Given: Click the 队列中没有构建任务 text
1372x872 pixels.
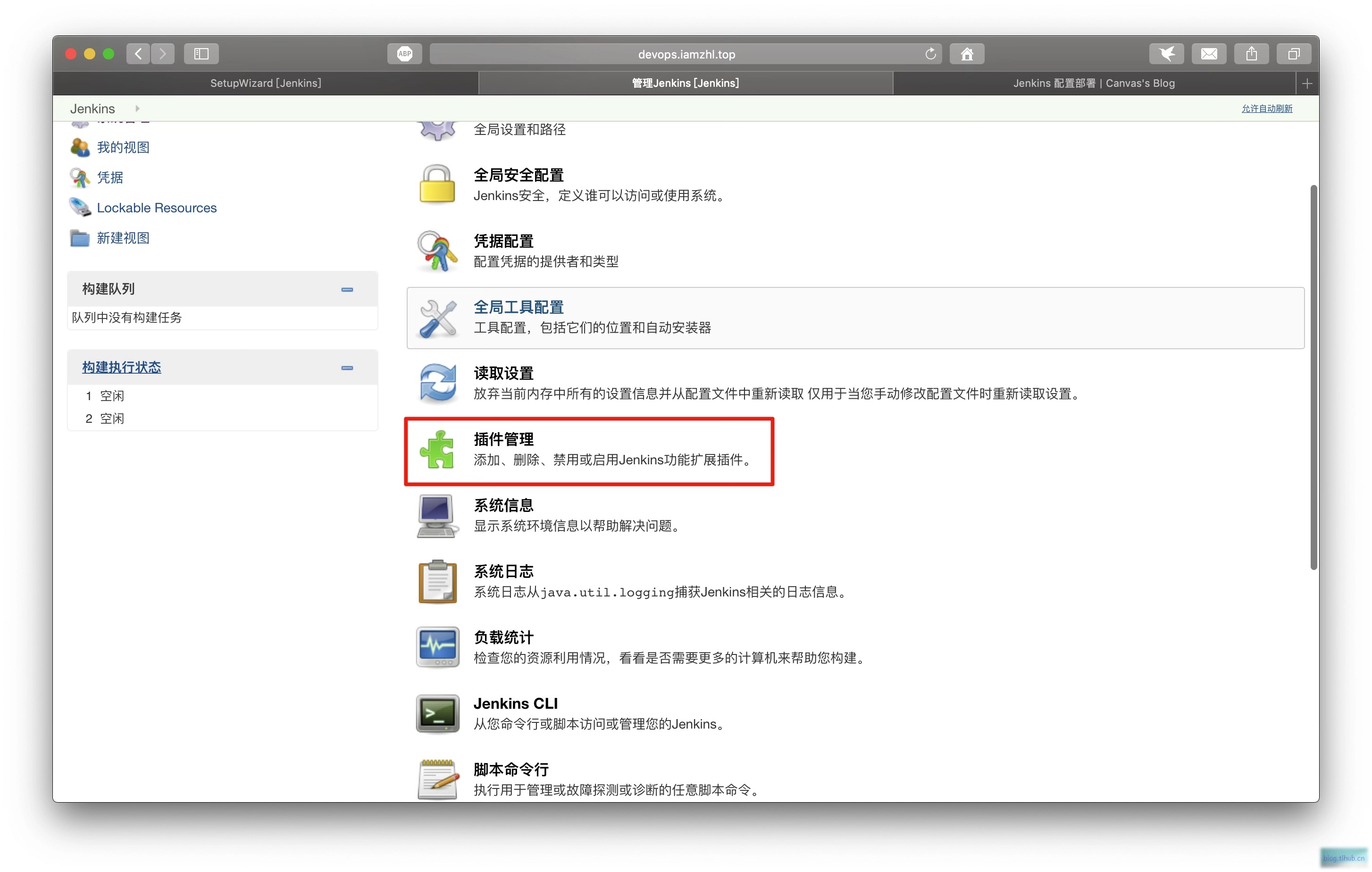Looking at the screenshot, I should point(126,318).
